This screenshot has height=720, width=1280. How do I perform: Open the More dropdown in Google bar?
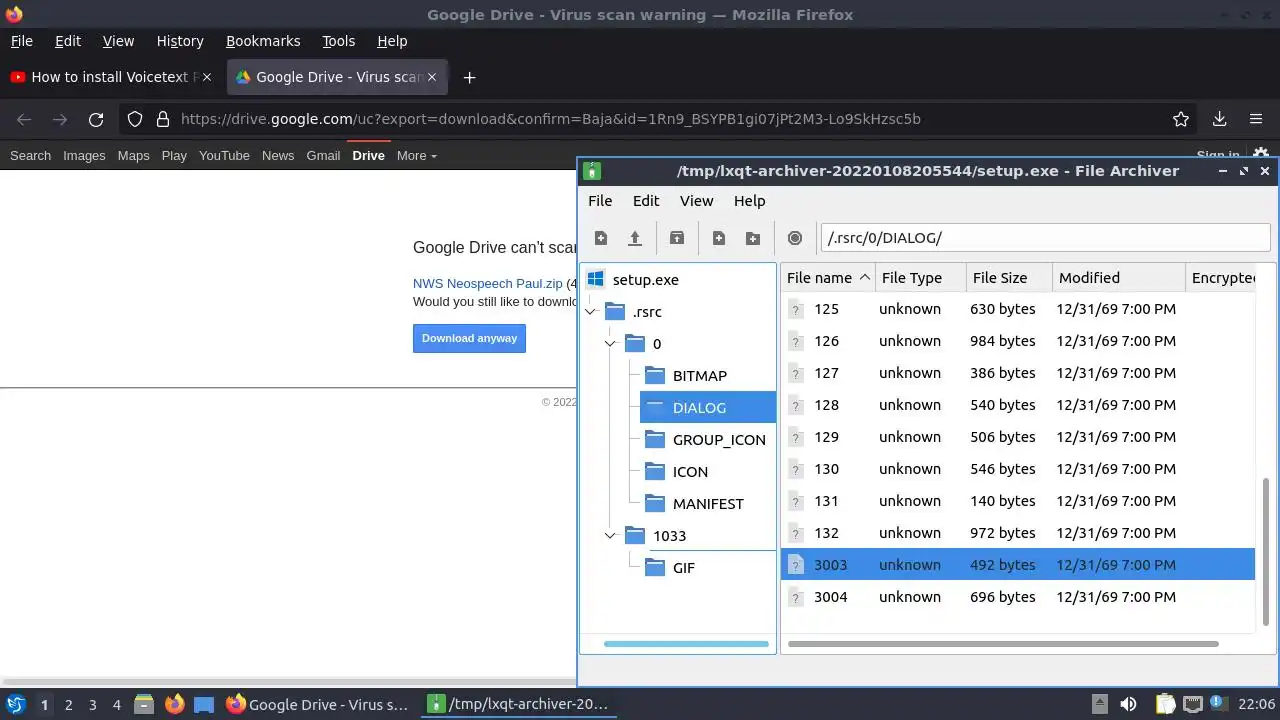[x=417, y=155]
